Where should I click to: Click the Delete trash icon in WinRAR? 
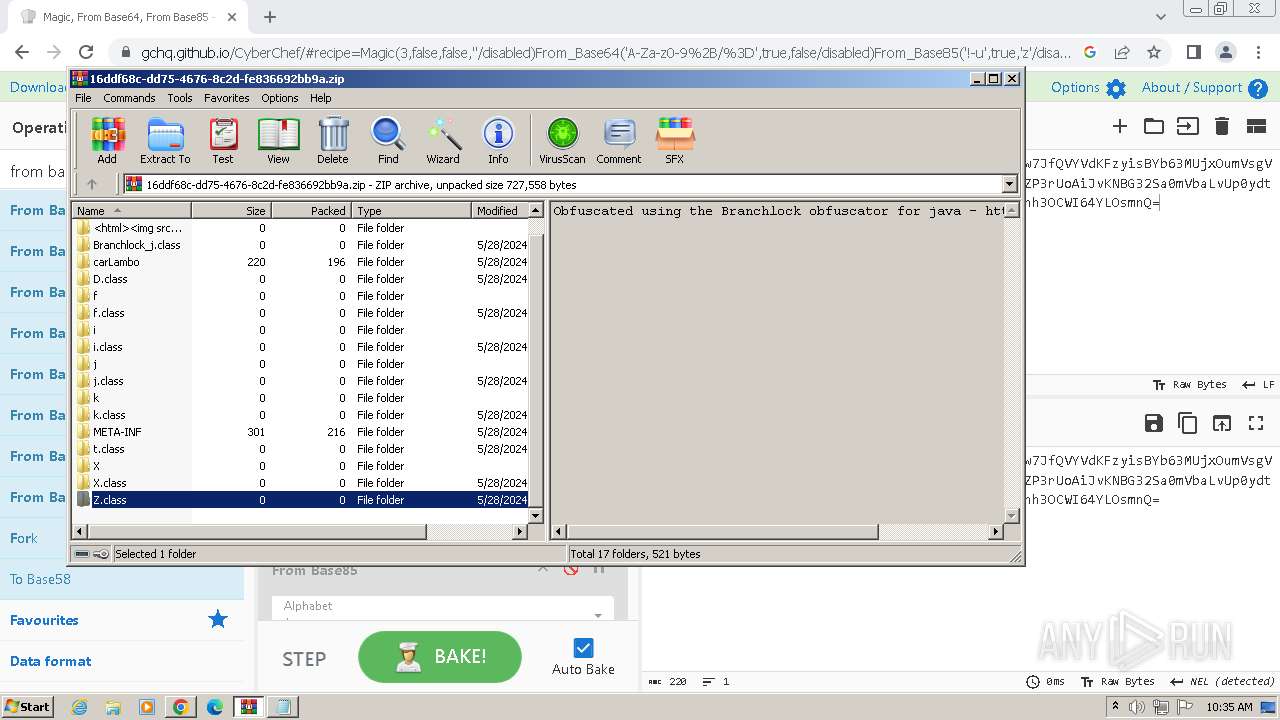click(x=333, y=140)
